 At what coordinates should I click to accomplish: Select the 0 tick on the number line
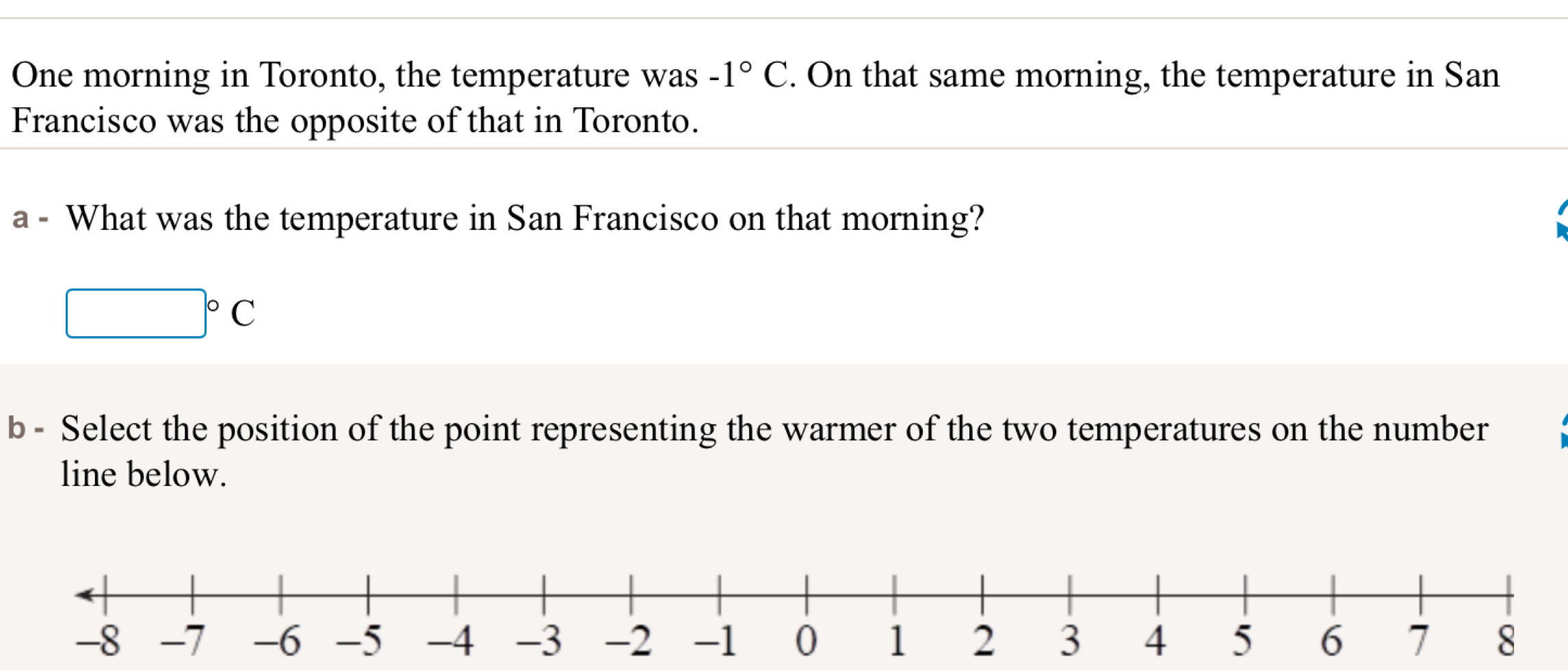tap(807, 595)
